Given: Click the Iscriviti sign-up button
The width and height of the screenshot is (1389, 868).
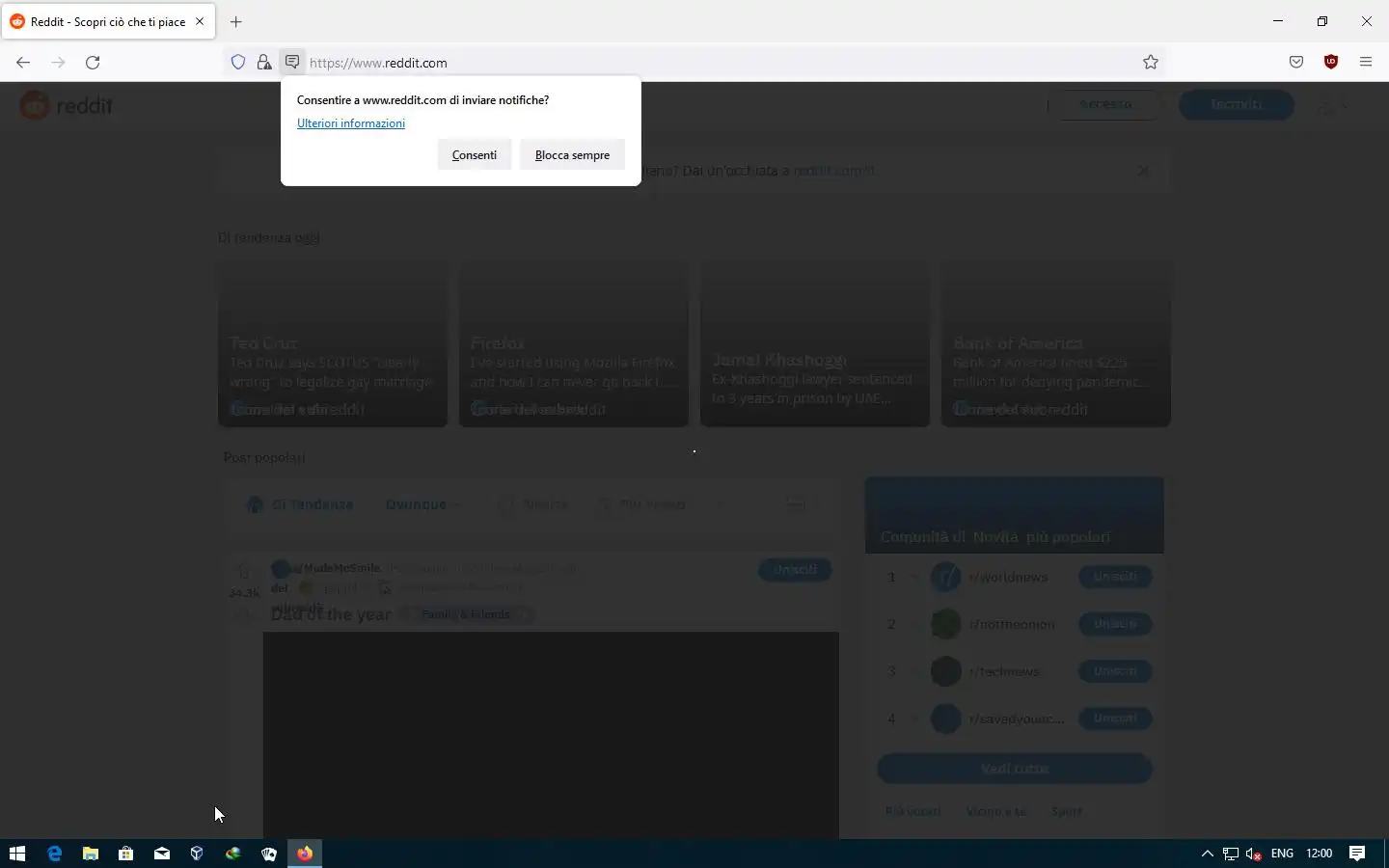Looking at the screenshot, I should pos(1237,104).
